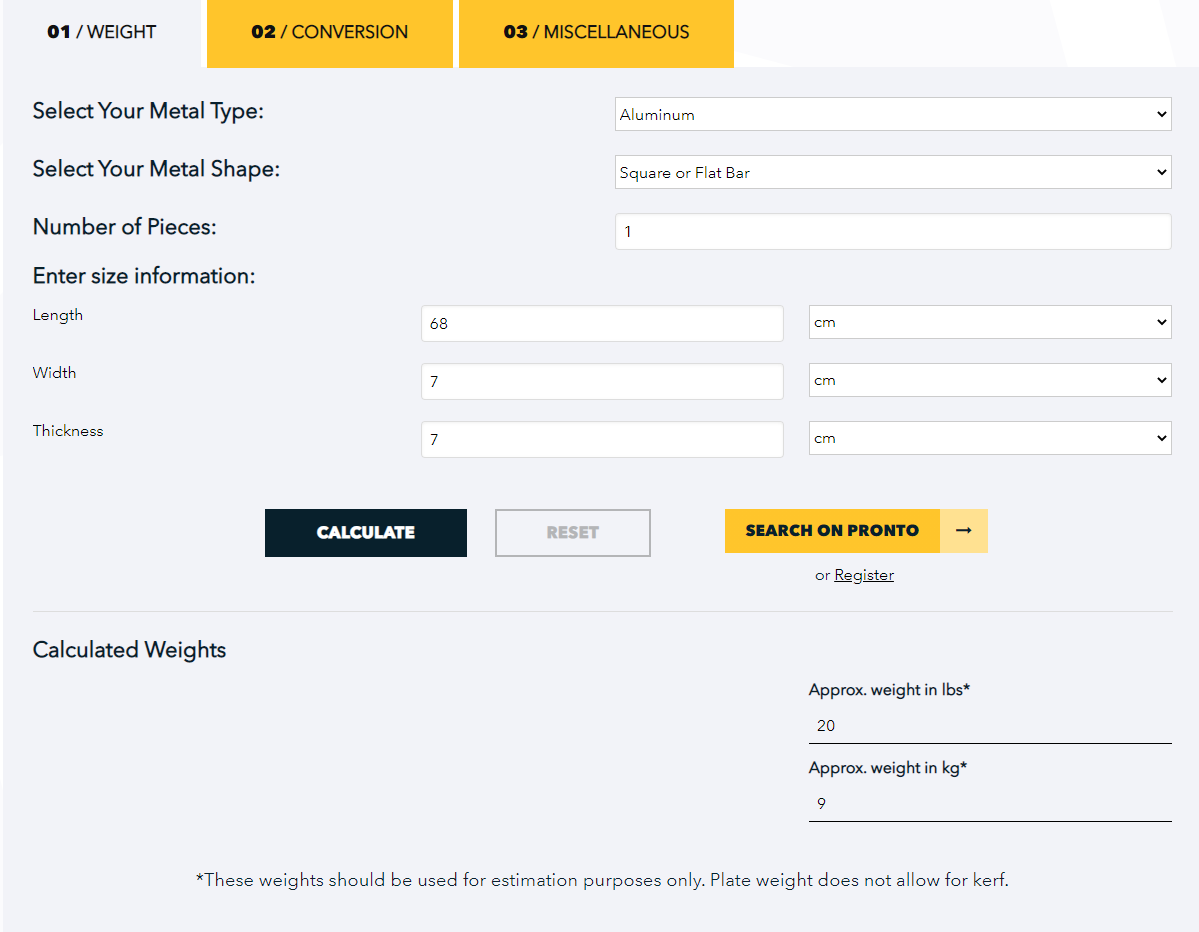
Task: Click the Number of Pieces field
Action: (892, 232)
